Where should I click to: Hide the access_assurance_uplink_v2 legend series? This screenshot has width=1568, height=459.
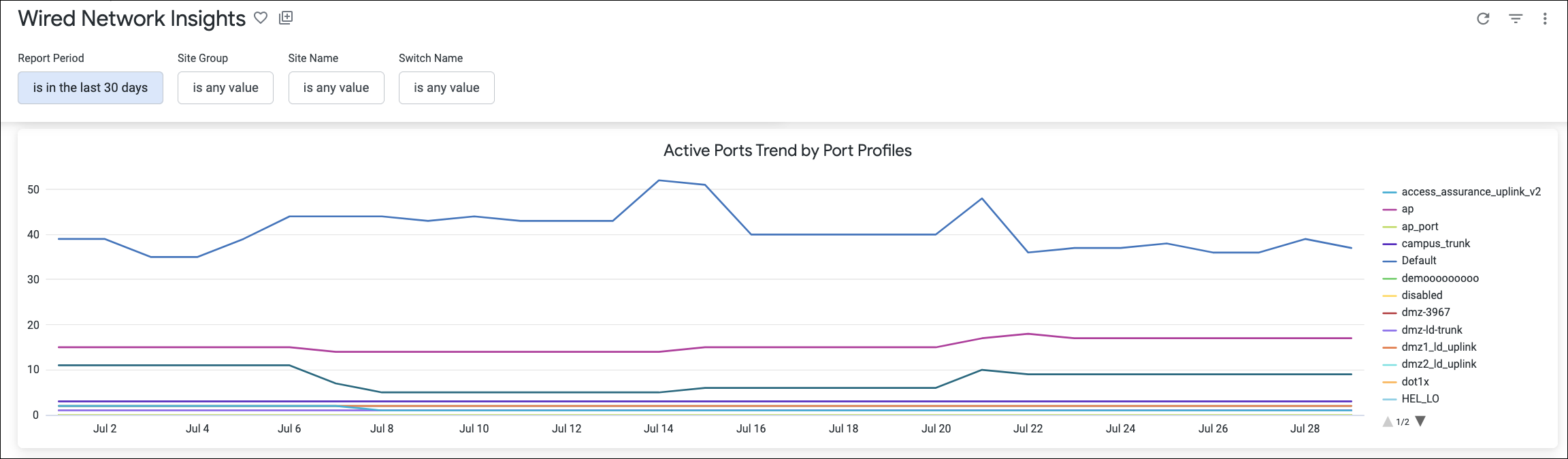pos(1471,192)
